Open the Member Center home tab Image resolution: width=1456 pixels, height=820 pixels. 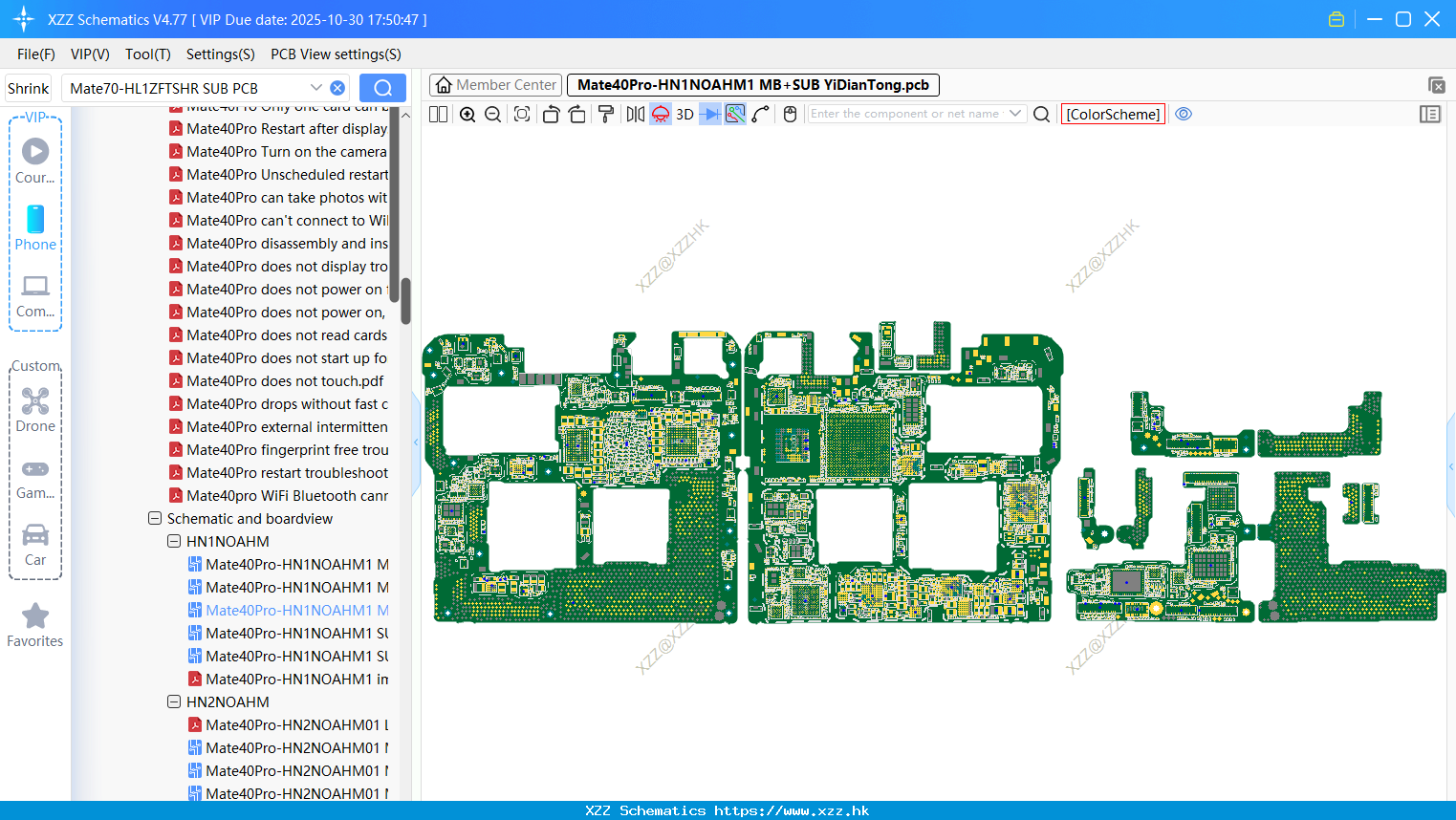pos(495,85)
